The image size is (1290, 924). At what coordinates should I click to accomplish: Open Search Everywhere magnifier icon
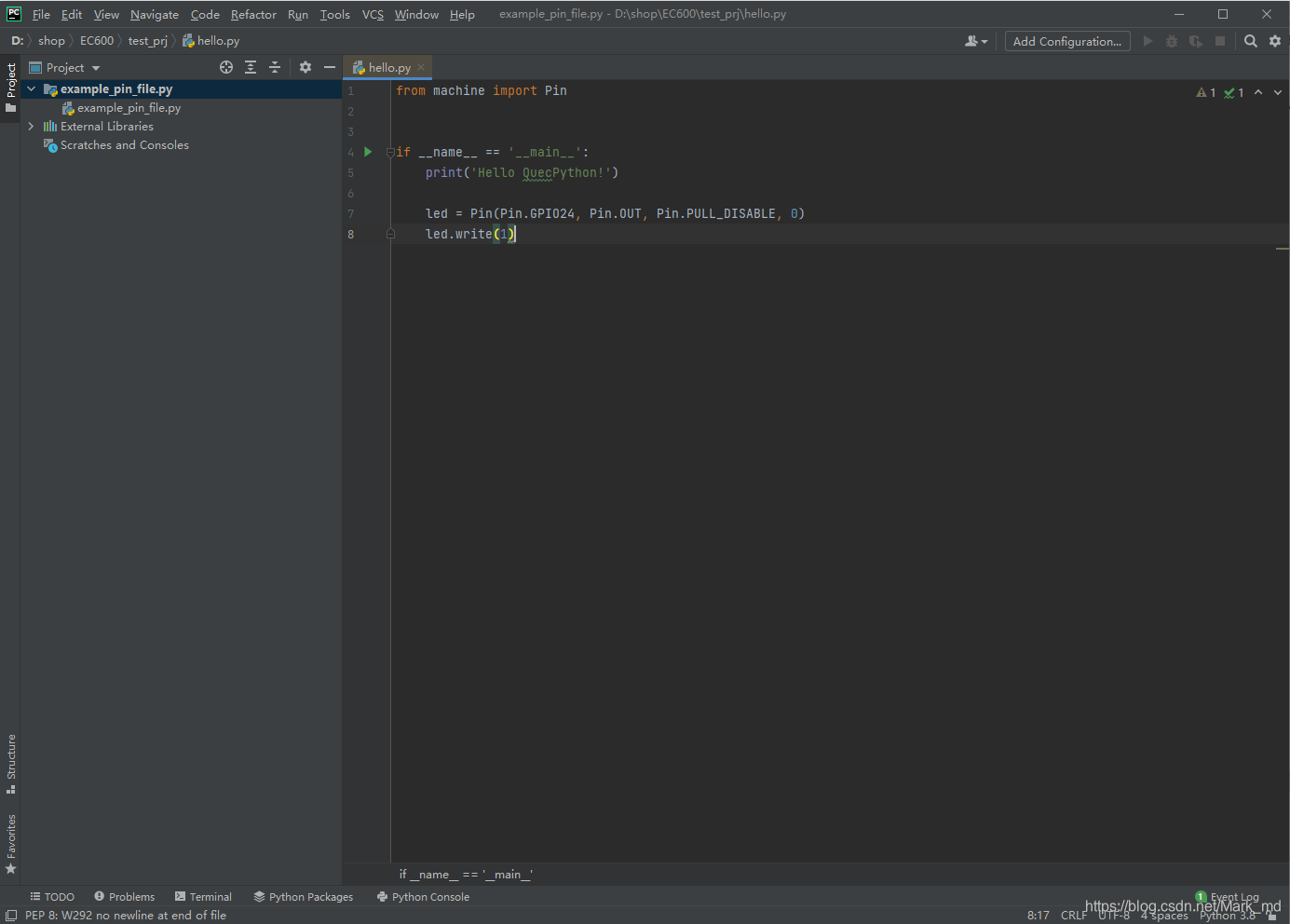[1251, 41]
